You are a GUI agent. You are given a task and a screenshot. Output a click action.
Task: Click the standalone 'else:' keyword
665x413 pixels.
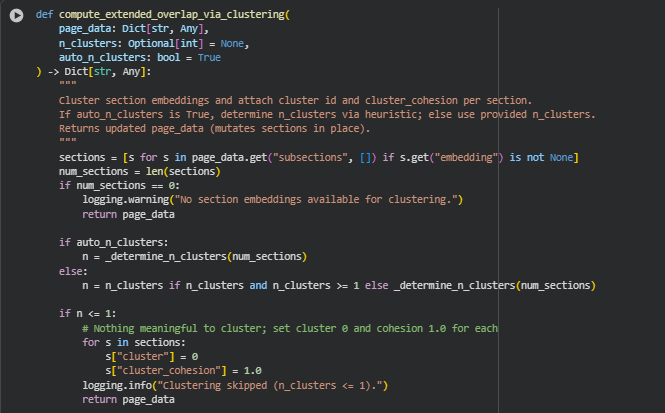tap(73, 271)
